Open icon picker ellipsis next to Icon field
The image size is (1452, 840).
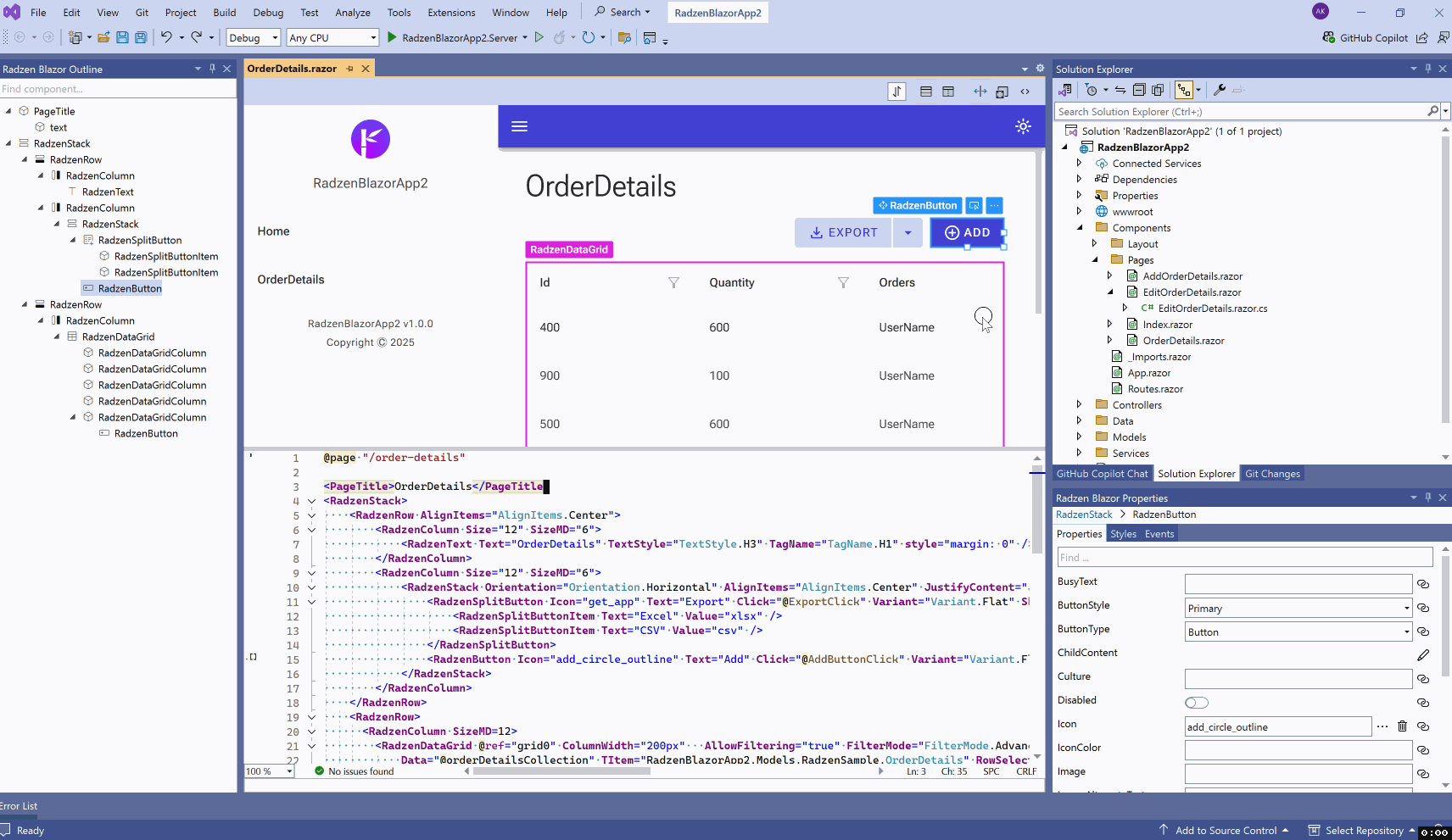tap(1382, 726)
